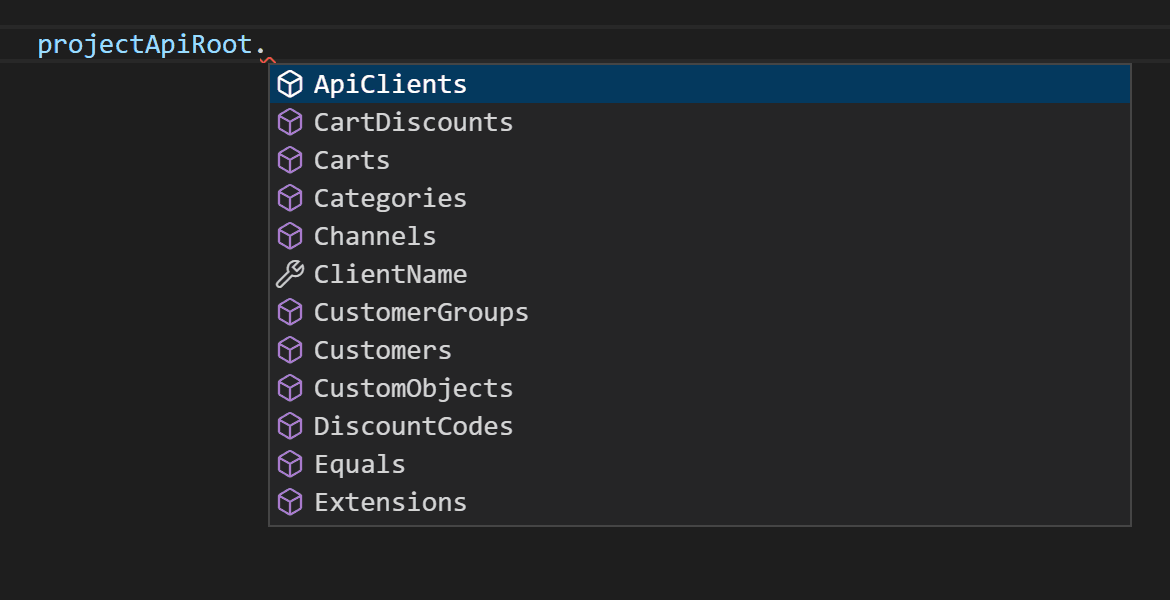Click the class icon beside ApiClients
Screen dimensions: 1170x600
[x=290, y=84]
